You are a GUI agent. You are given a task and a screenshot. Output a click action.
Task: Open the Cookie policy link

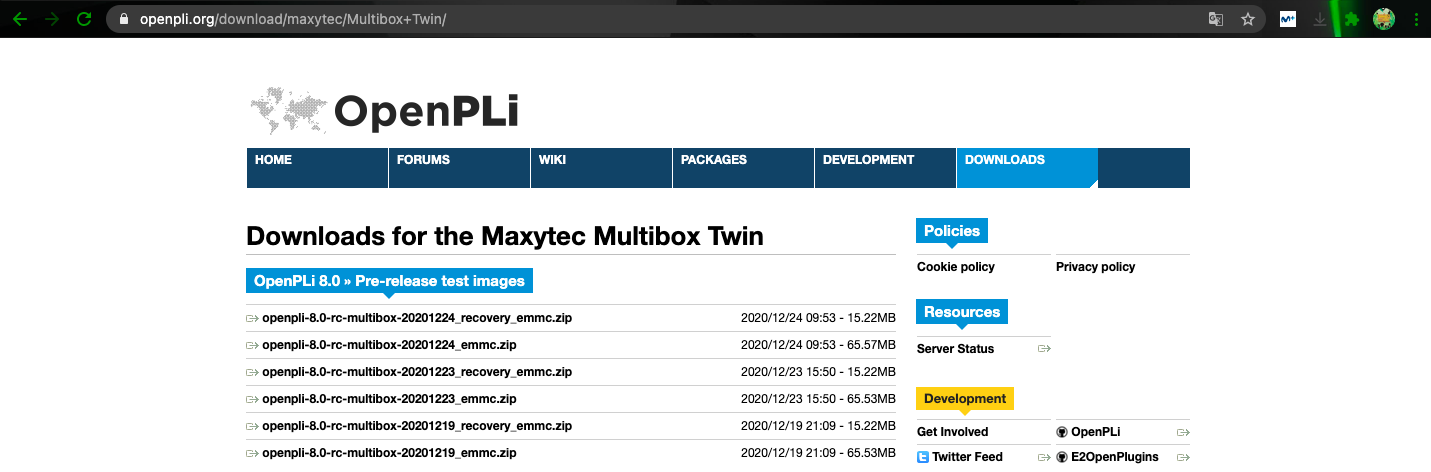click(x=955, y=267)
